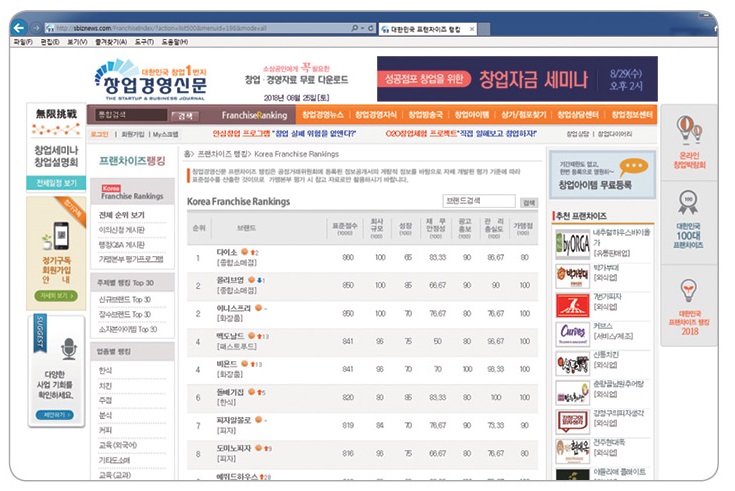The height and width of the screenshot is (491, 735).
Task: Select 소자본아이템 Top 30
Action: pyautogui.click(x=128, y=329)
